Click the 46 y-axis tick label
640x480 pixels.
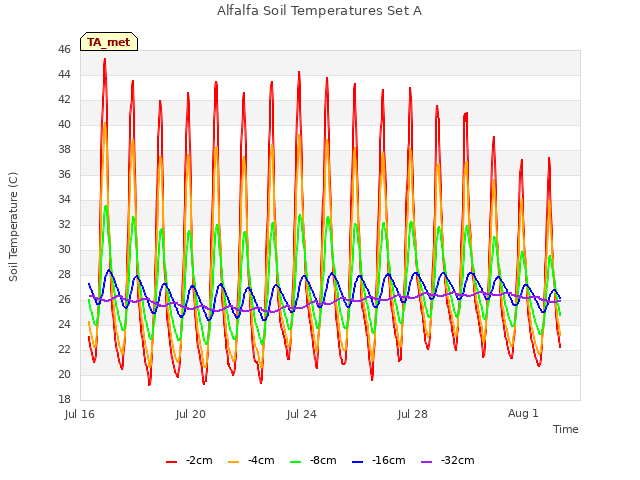pyautogui.click(x=64, y=49)
